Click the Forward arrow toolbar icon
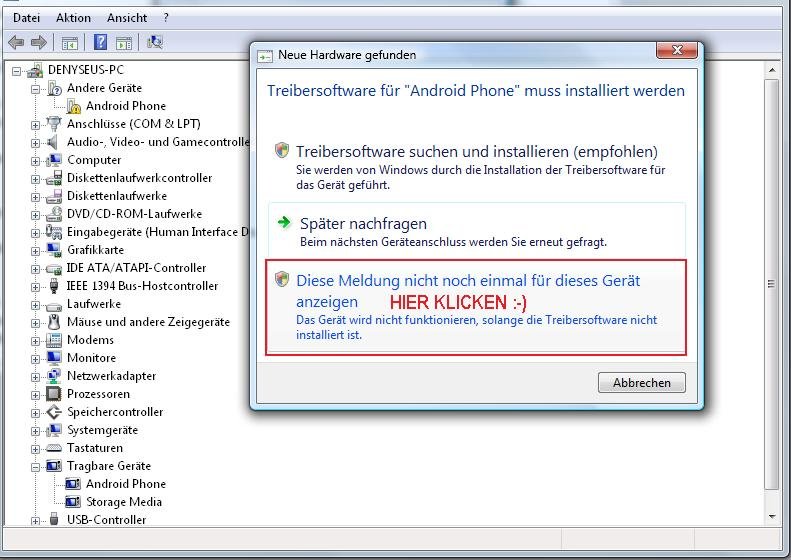 click(x=39, y=42)
